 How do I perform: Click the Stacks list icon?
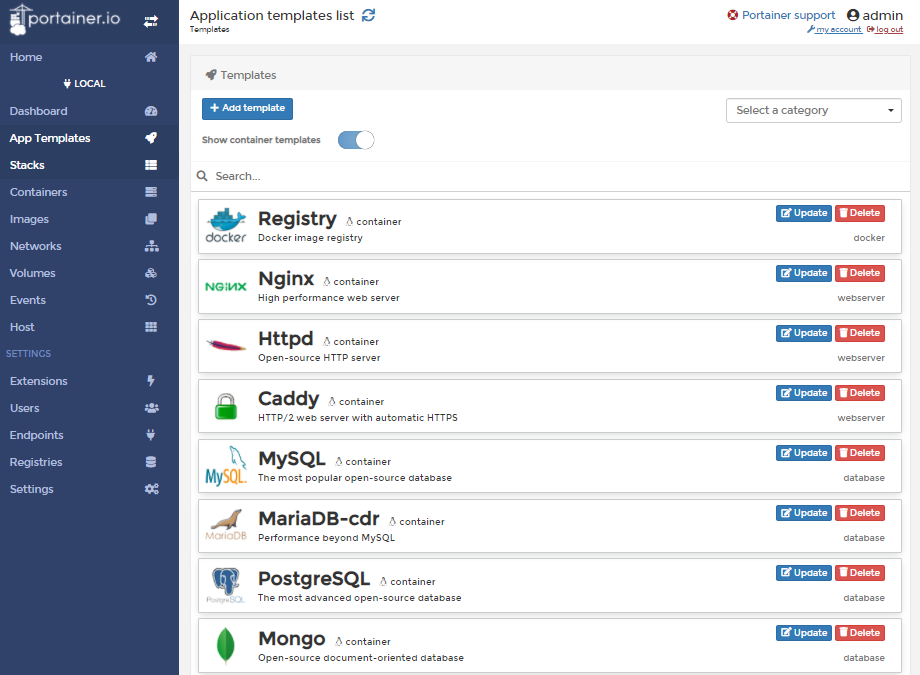(x=151, y=165)
